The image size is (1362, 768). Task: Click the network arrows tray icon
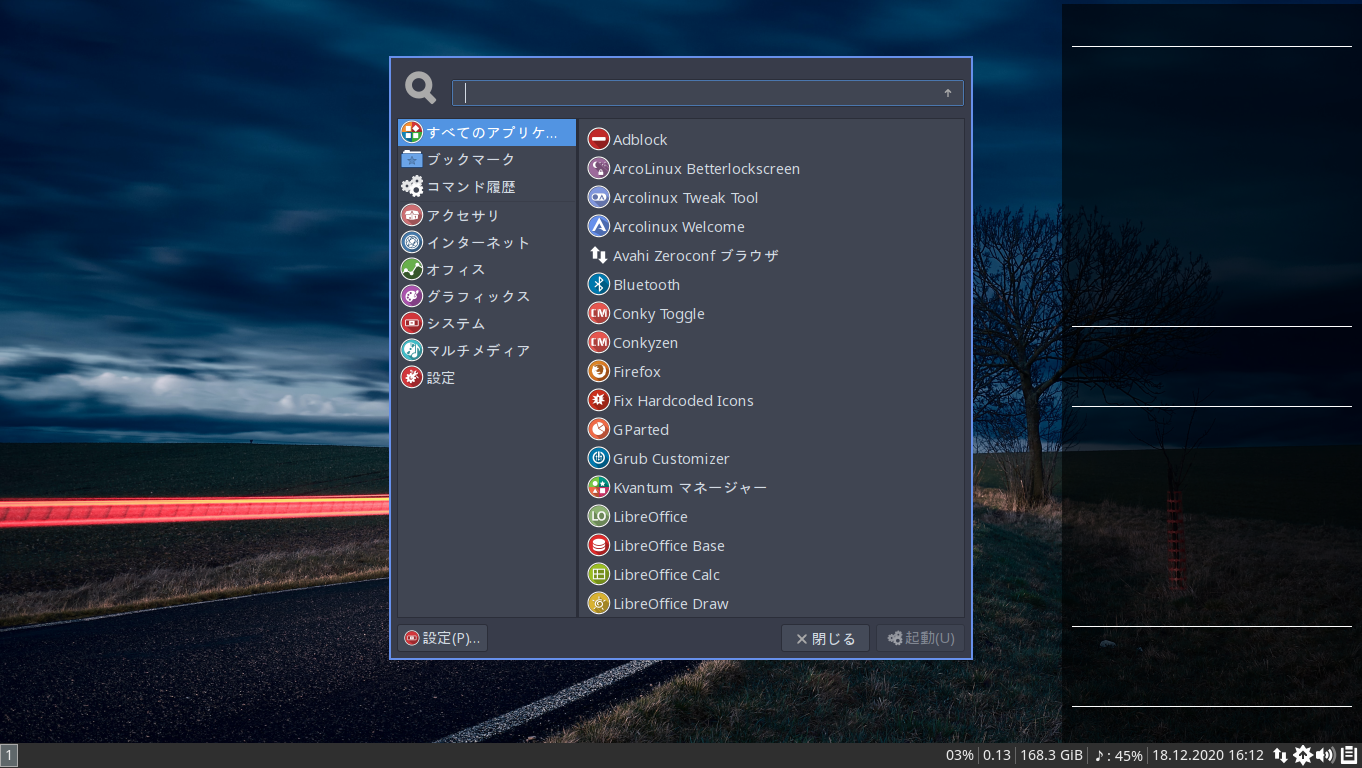(x=1280, y=755)
